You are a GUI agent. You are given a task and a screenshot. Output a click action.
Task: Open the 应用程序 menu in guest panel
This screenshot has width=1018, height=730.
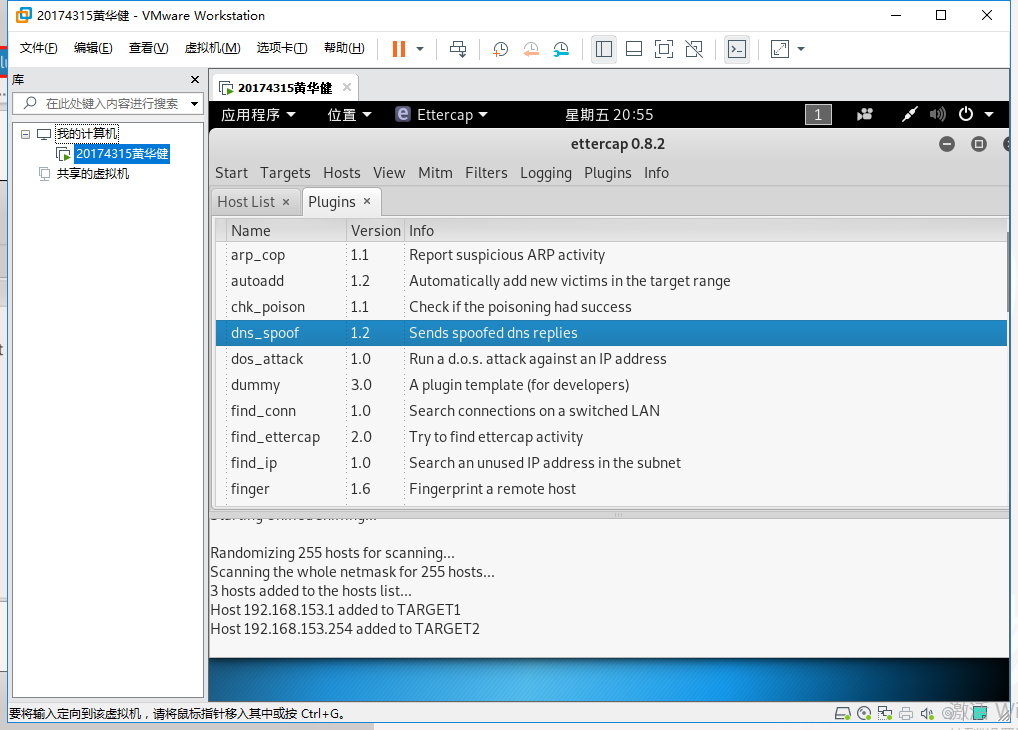tap(258, 115)
